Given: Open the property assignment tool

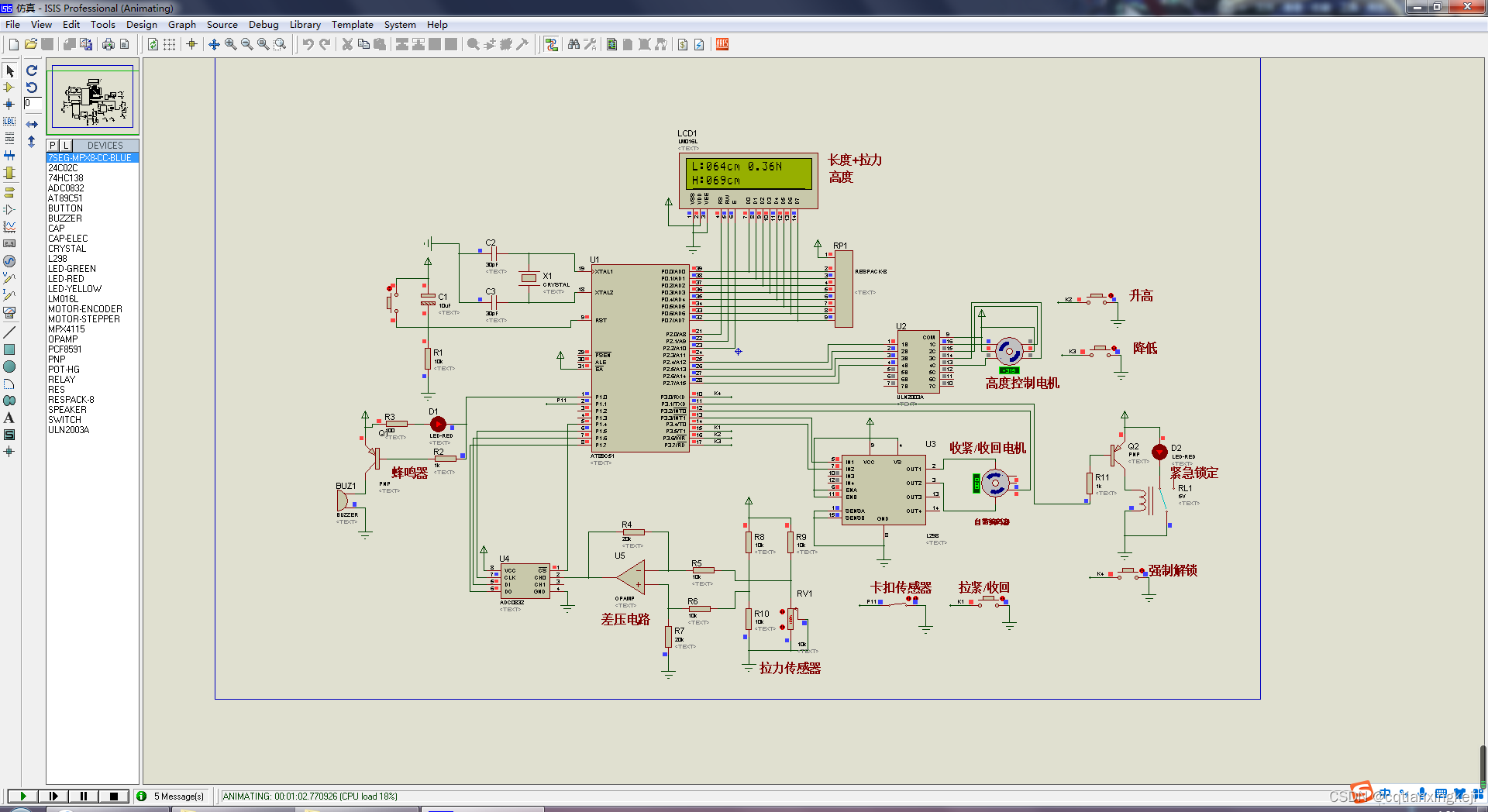Looking at the screenshot, I should pyautogui.click(x=590, y=44).
